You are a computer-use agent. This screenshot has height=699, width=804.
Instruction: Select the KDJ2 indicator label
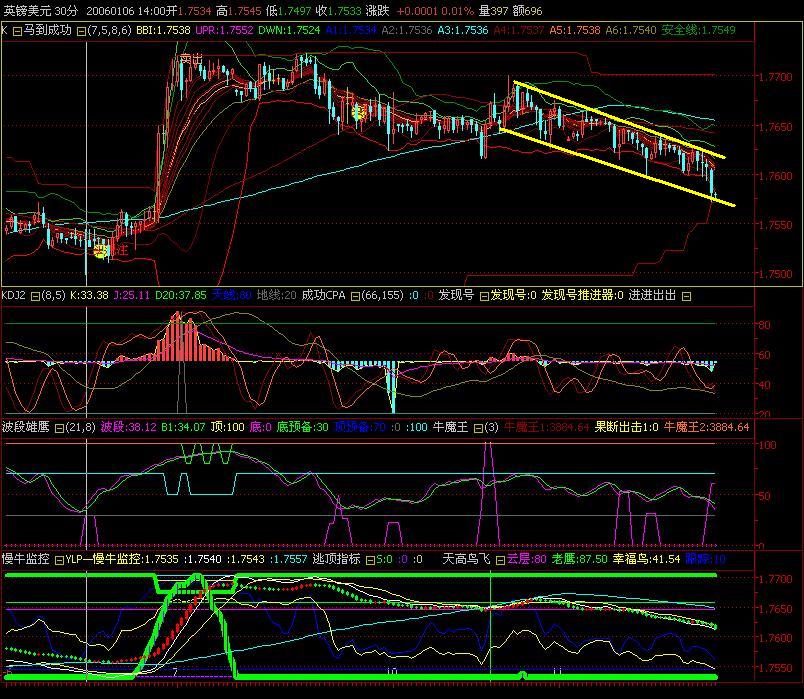pyautogui.click(x=14, y=295)
